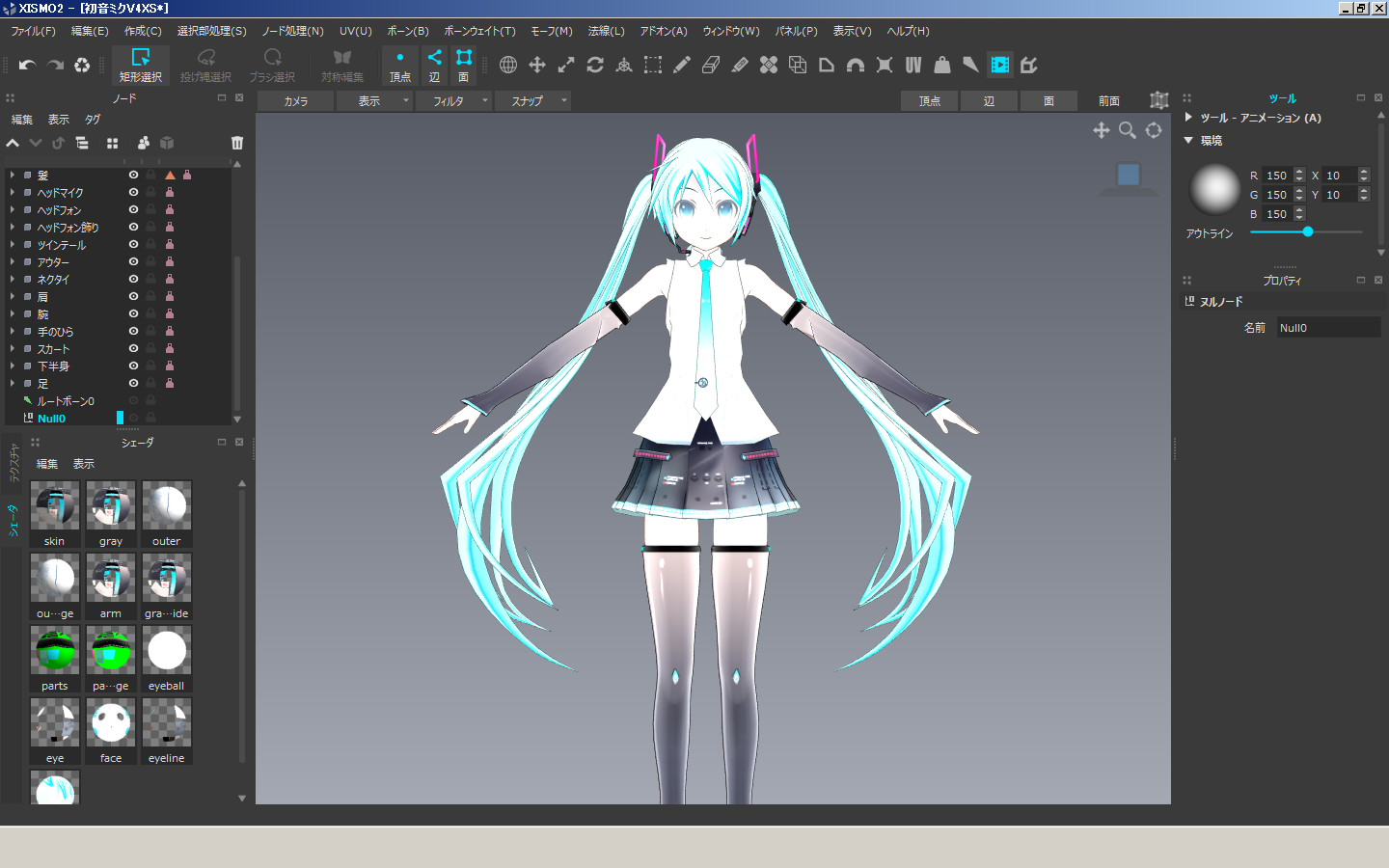This screenshot has height=868, width=1389.
Task: Click the zoom magnifier icon in the viewport
Action: (1128, 130)
